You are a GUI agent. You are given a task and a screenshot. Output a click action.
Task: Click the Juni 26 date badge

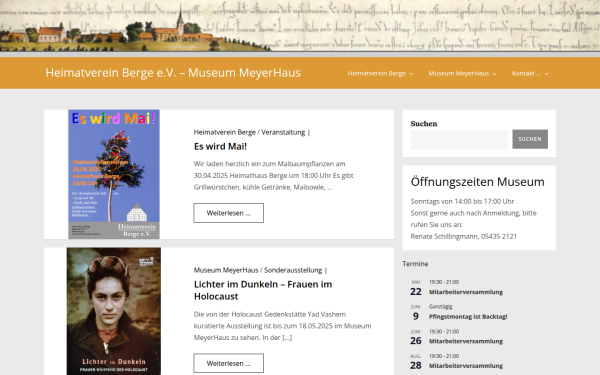coord(416,337)
